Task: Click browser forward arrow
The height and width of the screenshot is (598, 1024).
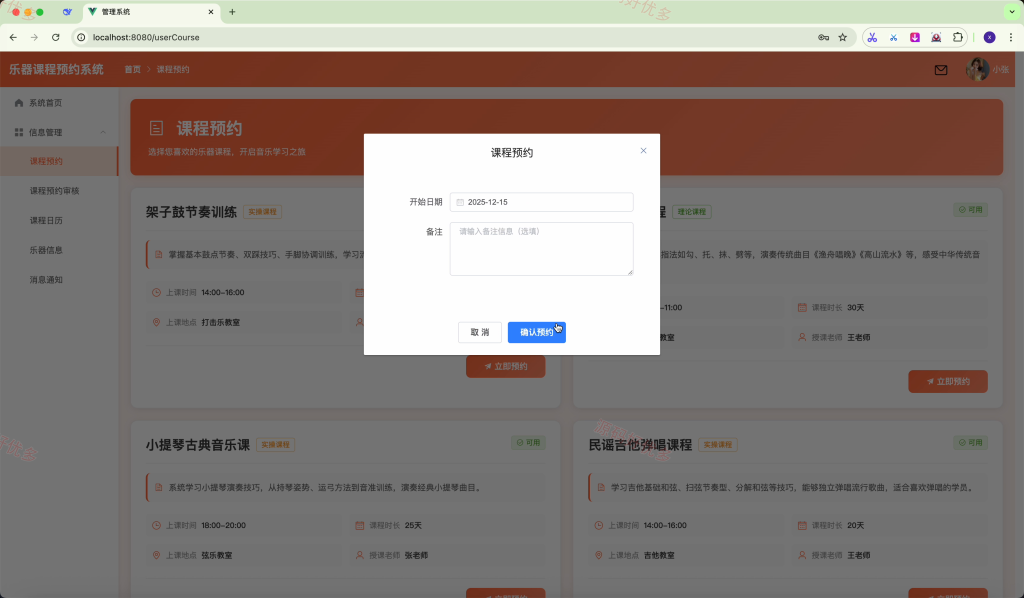Action: [x=34, y=37]
